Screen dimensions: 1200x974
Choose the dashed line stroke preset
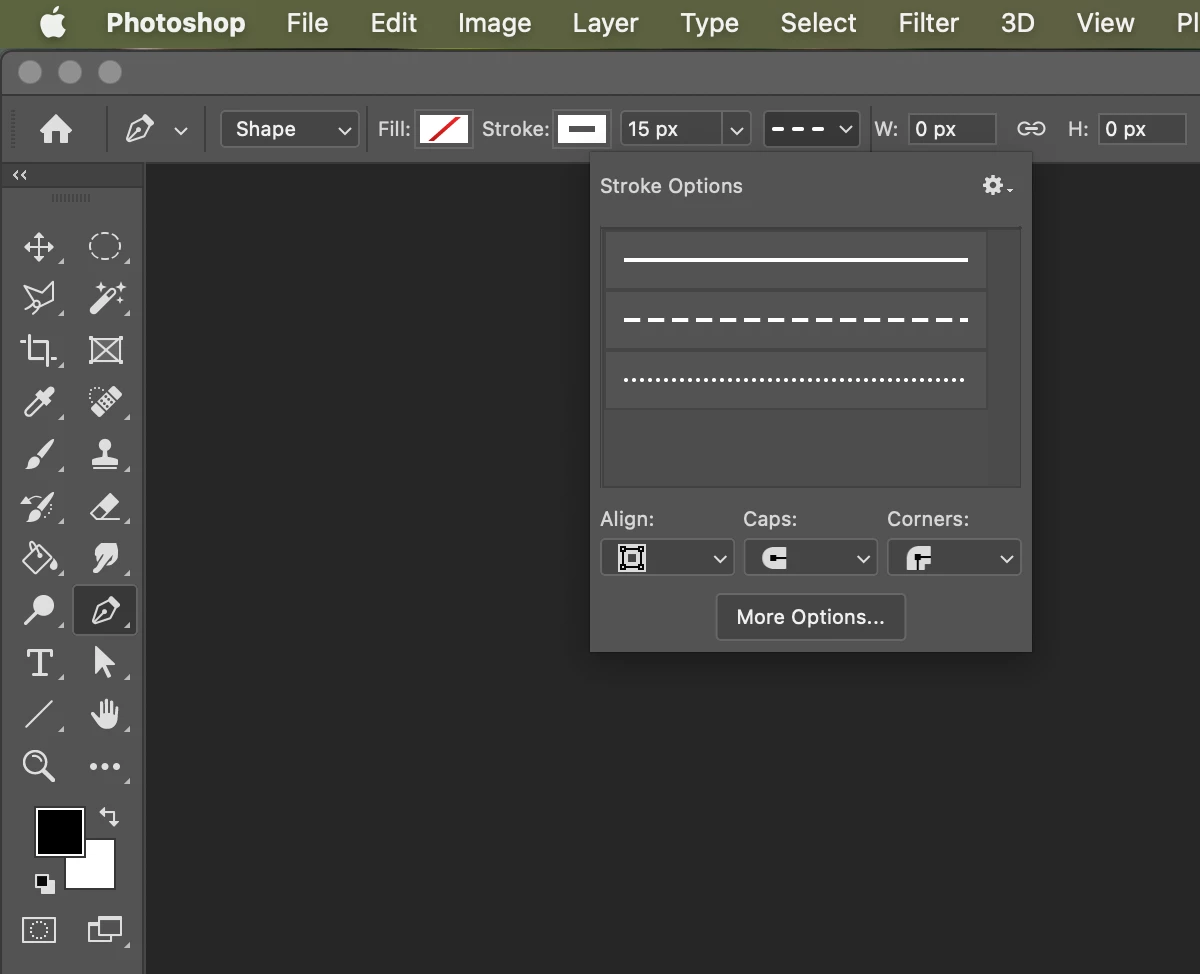coord(796,320)
